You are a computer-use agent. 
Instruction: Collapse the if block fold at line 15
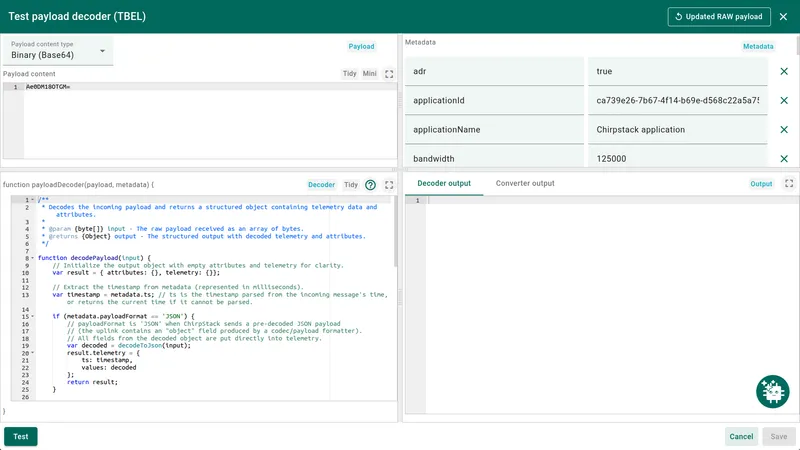coord(33,316)
